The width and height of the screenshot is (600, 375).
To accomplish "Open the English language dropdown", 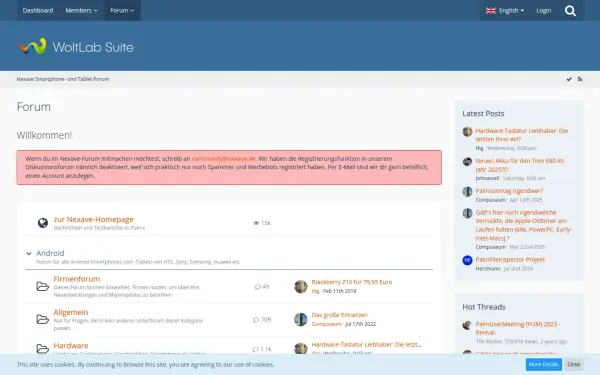I will click(x=505, y=10).
